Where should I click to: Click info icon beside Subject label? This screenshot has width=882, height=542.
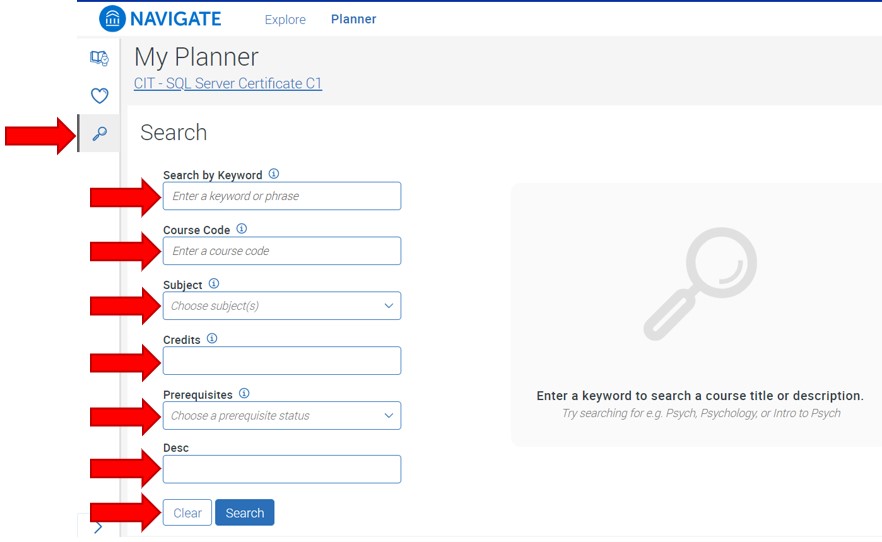tap(214, 284)
